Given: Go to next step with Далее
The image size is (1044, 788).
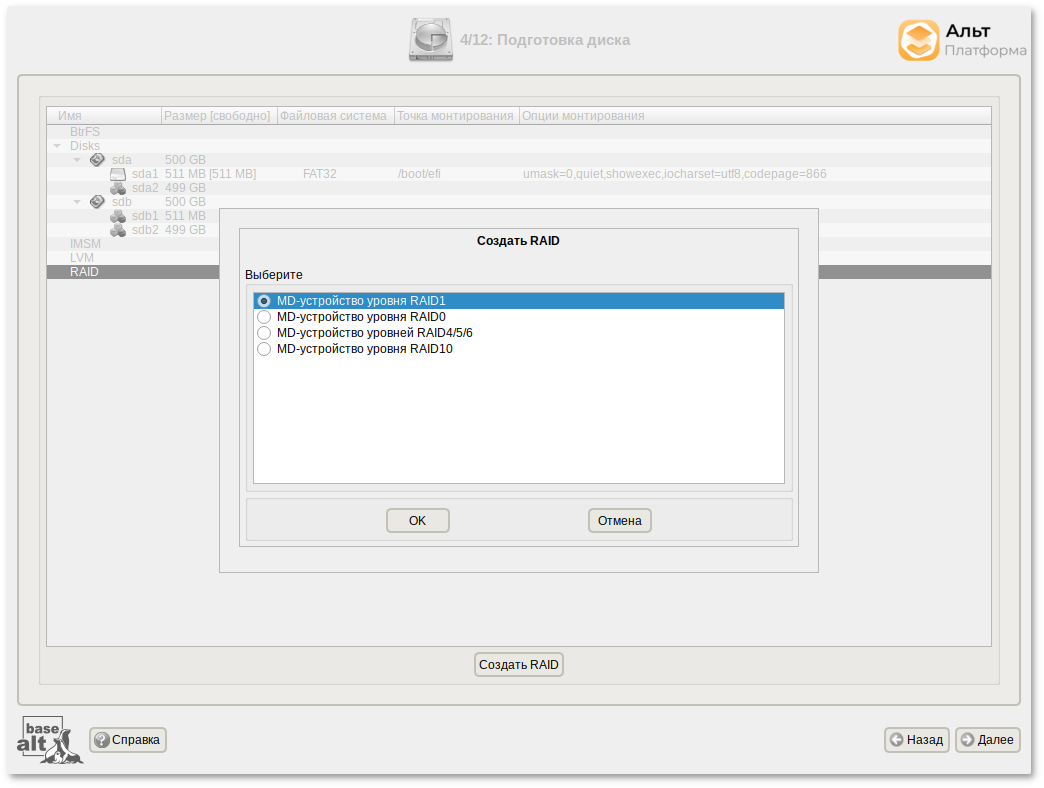Looking at the screenshot, I should tap(987, 740).
